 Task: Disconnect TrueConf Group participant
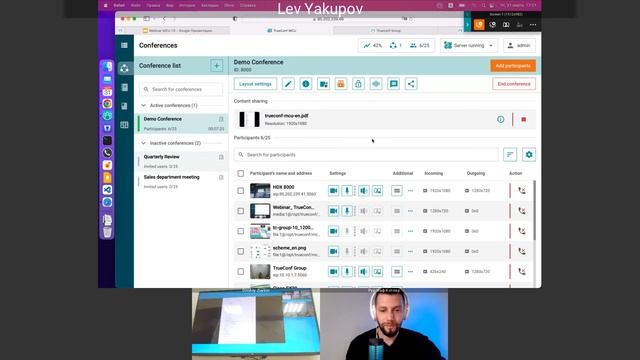tap(522, 271)
